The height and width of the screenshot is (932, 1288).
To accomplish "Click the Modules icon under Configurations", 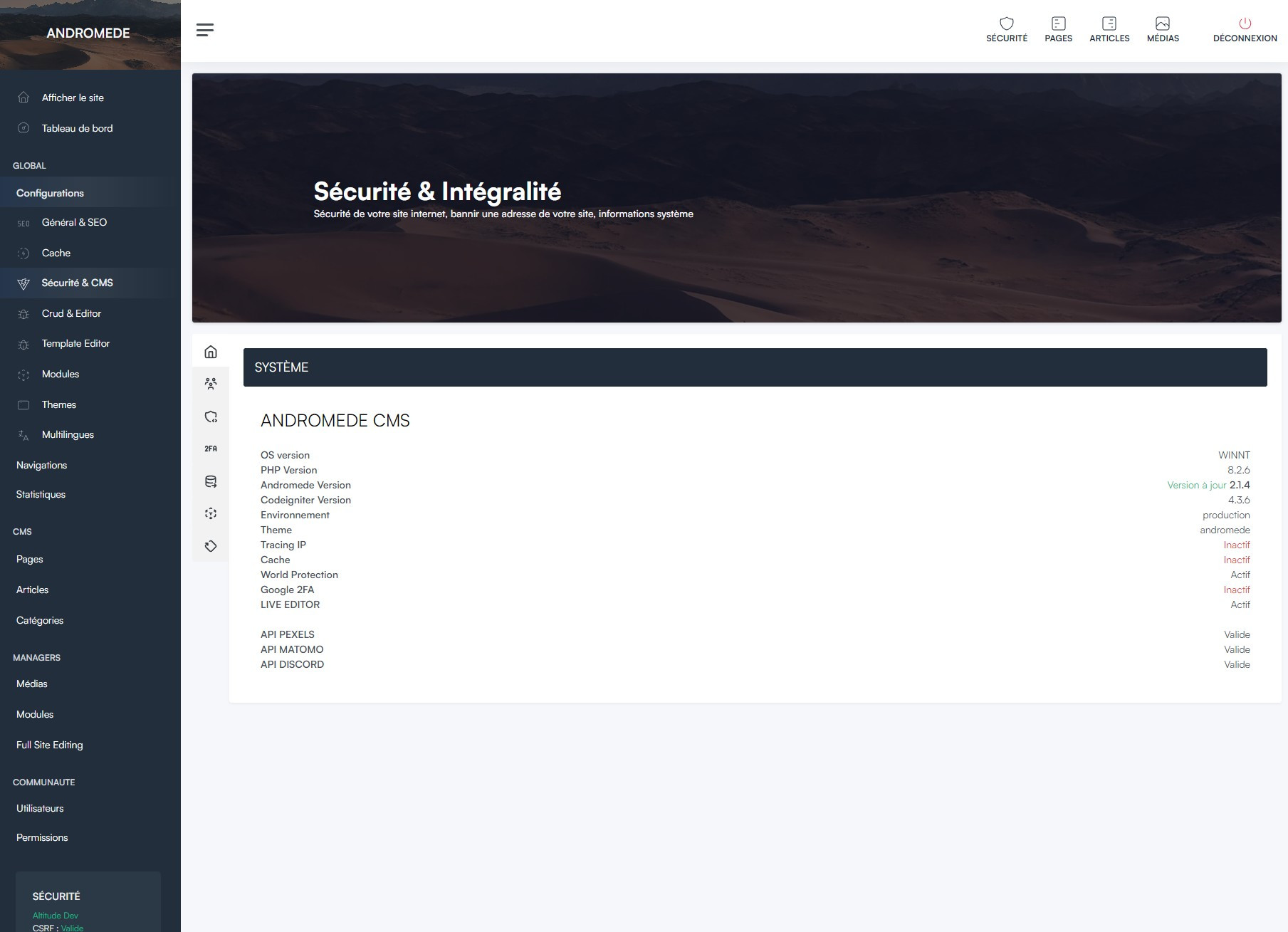I will (x=23, y=375).
